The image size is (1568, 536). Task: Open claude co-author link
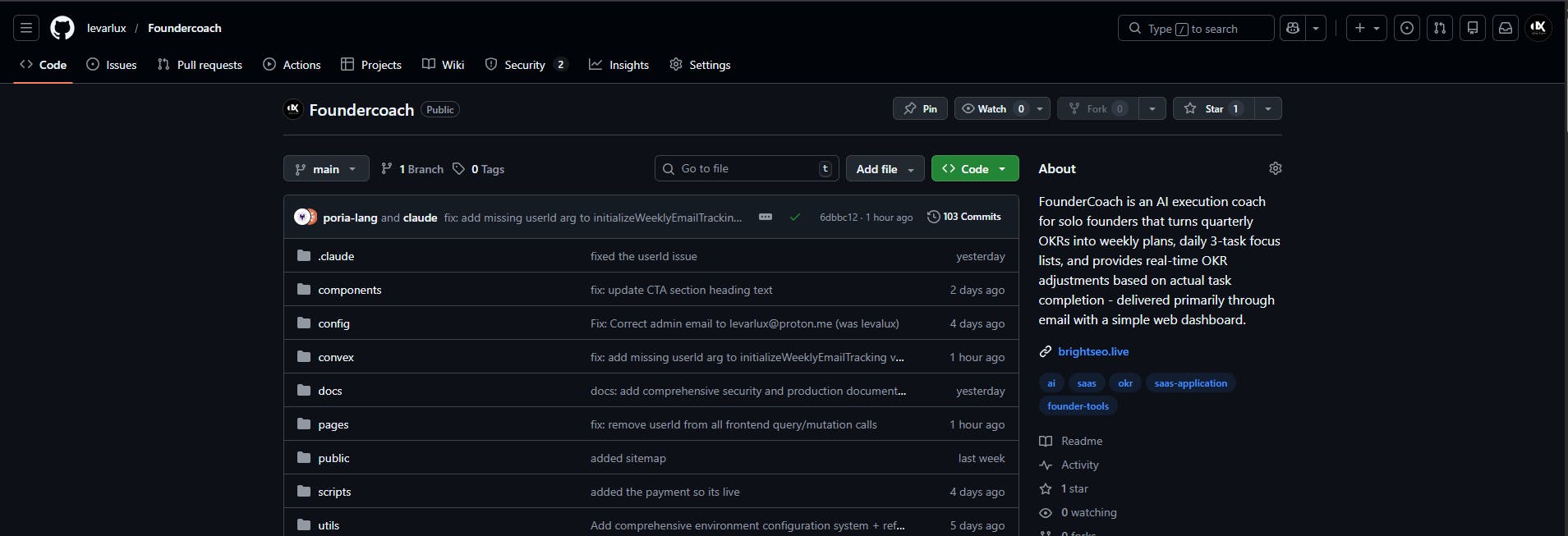(421, 218)
